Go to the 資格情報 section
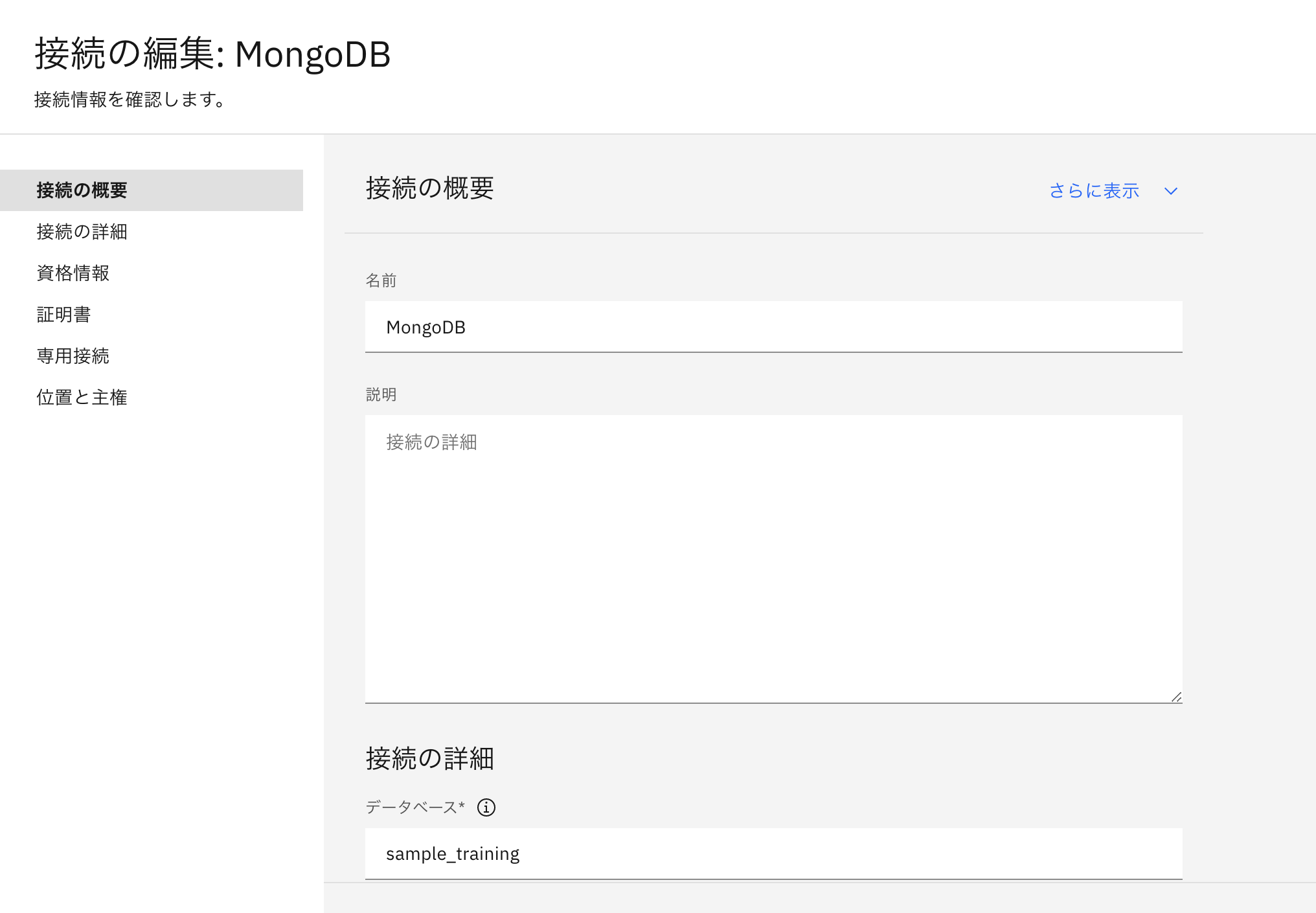Viewport: 1316px width, 913px height. pyautogui.click(x=73, y=273)
